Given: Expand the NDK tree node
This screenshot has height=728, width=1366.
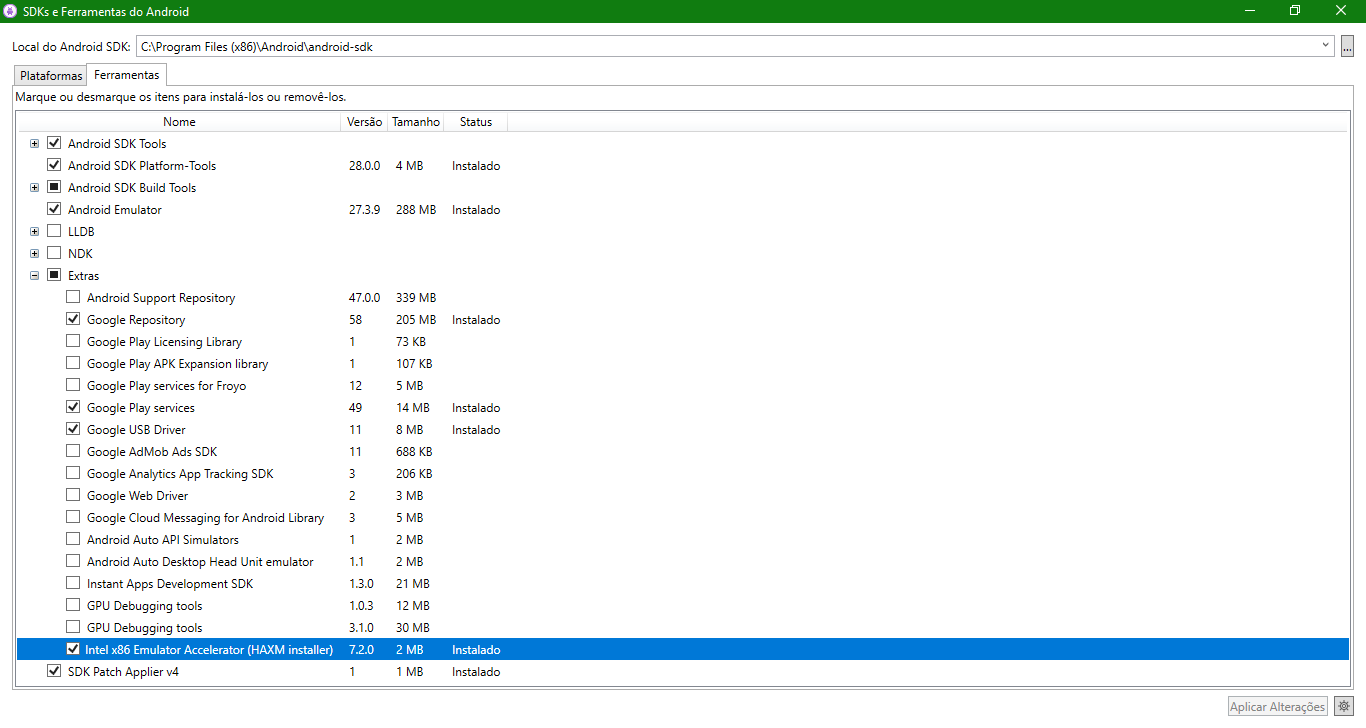Looking at the screenshot, I should pos(35,254).
